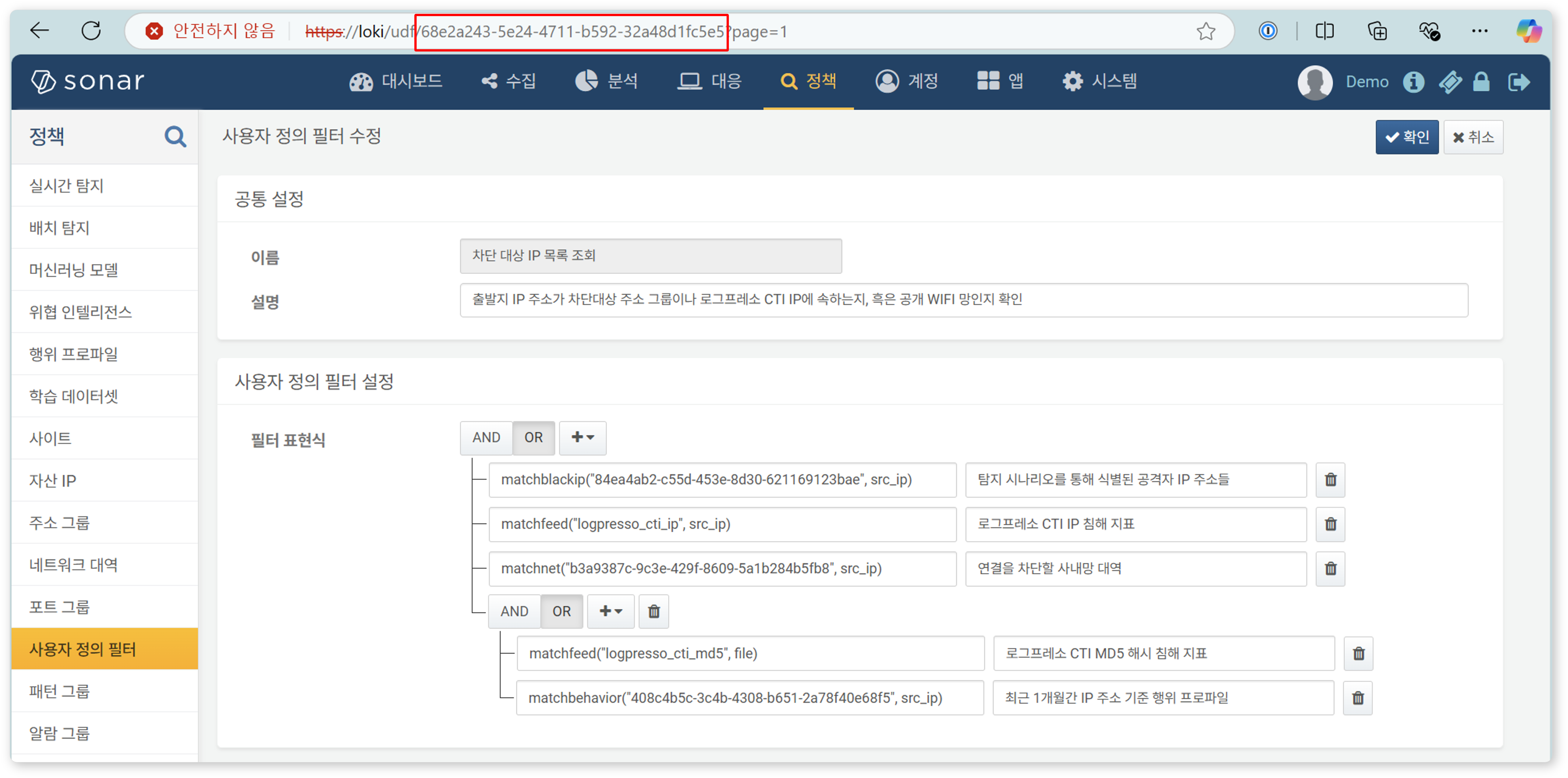Click the sonar logo
Screen dimensions: 1568x778
(87, 82)
